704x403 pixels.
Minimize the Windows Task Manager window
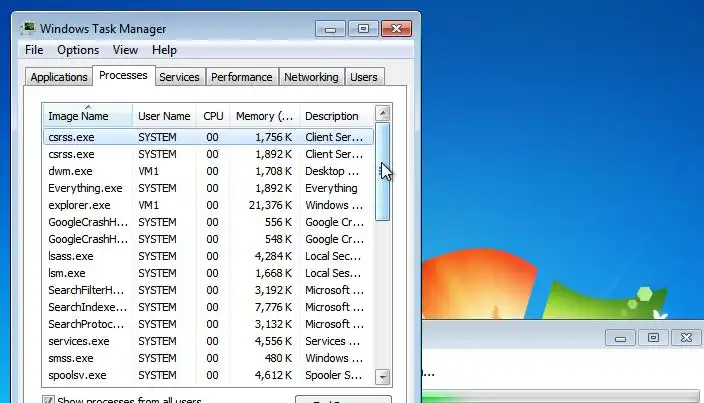330,29
